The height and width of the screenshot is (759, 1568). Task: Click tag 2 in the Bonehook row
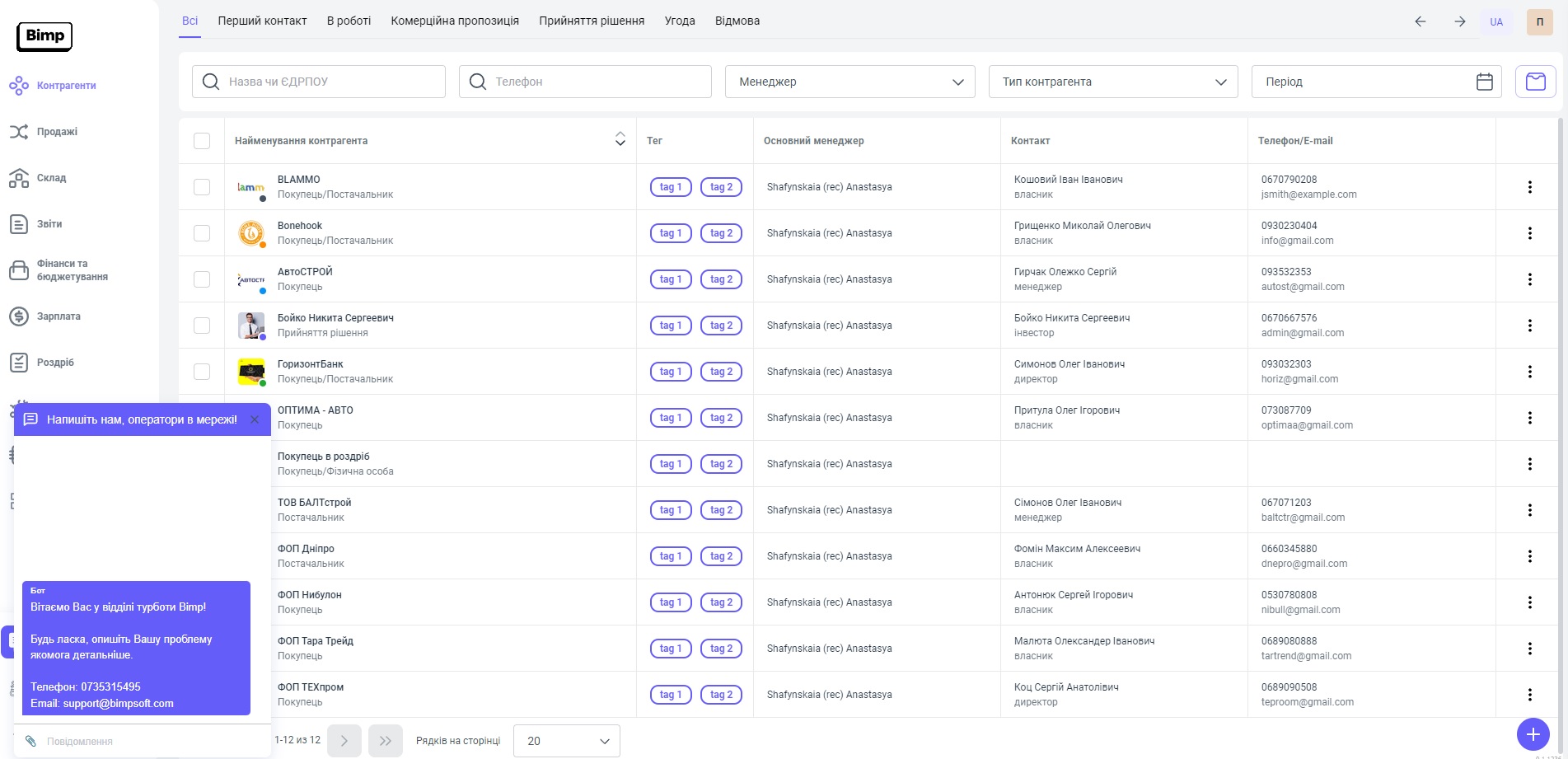tap(722, 233)
